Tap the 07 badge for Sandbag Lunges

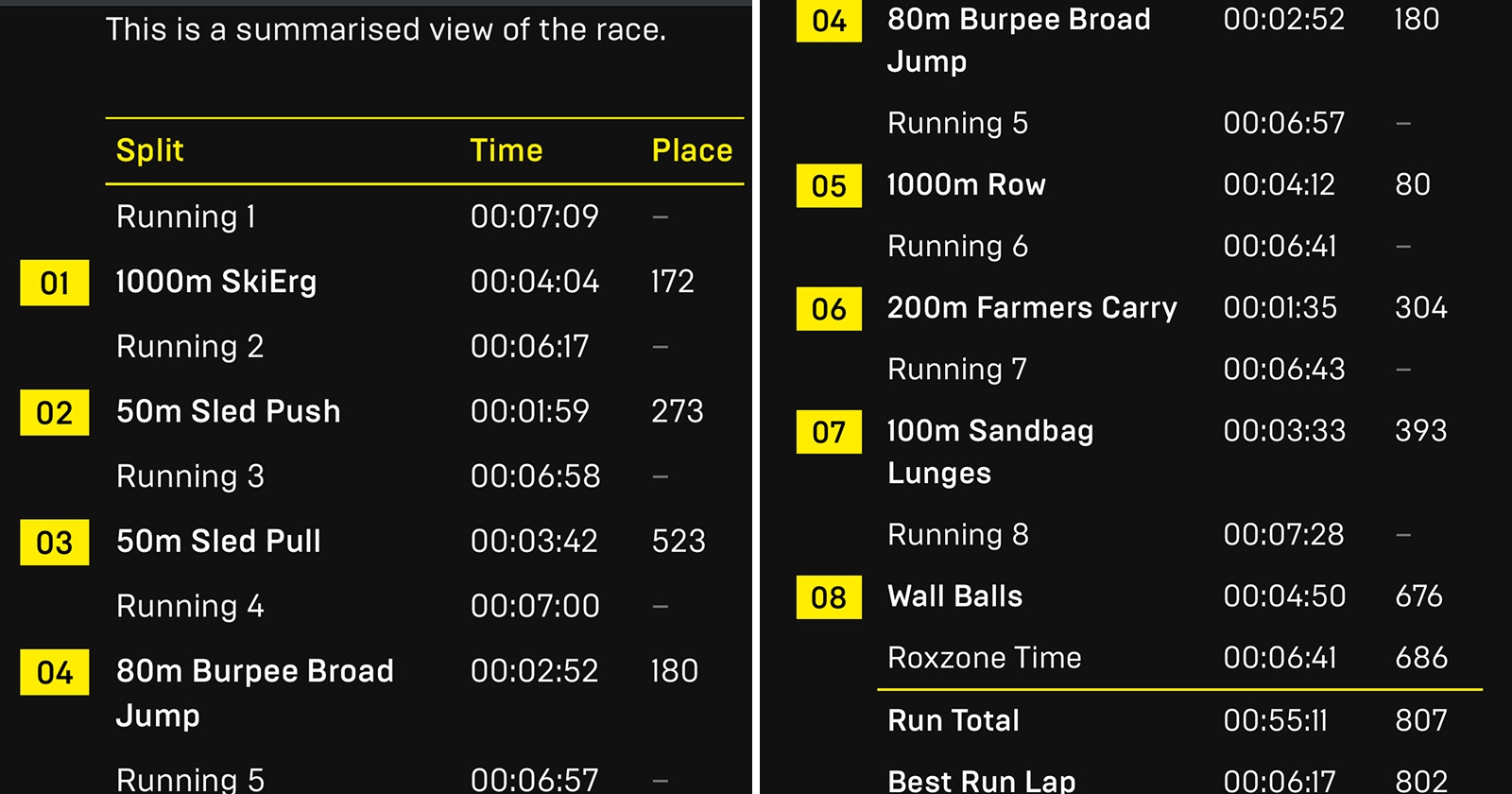pyautogui.click(x=829, y=432)
